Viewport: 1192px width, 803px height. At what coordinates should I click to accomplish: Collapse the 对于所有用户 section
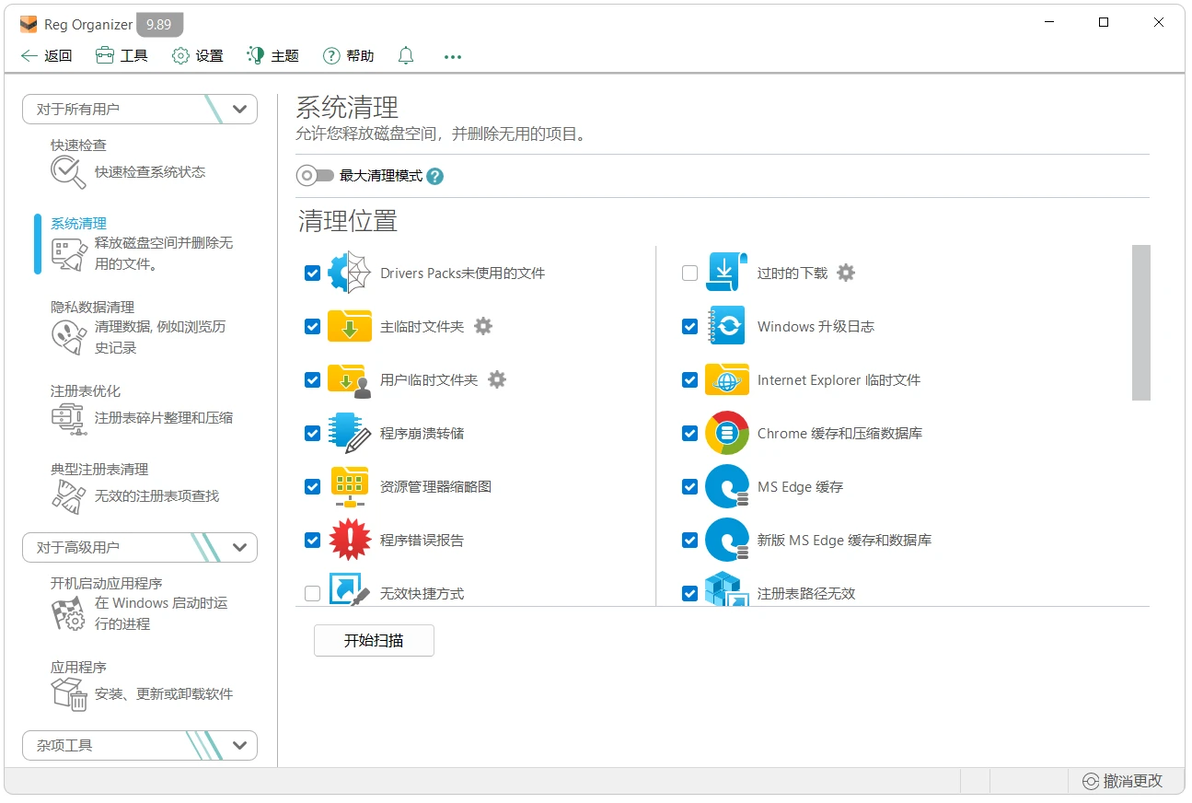coord(140,109)
